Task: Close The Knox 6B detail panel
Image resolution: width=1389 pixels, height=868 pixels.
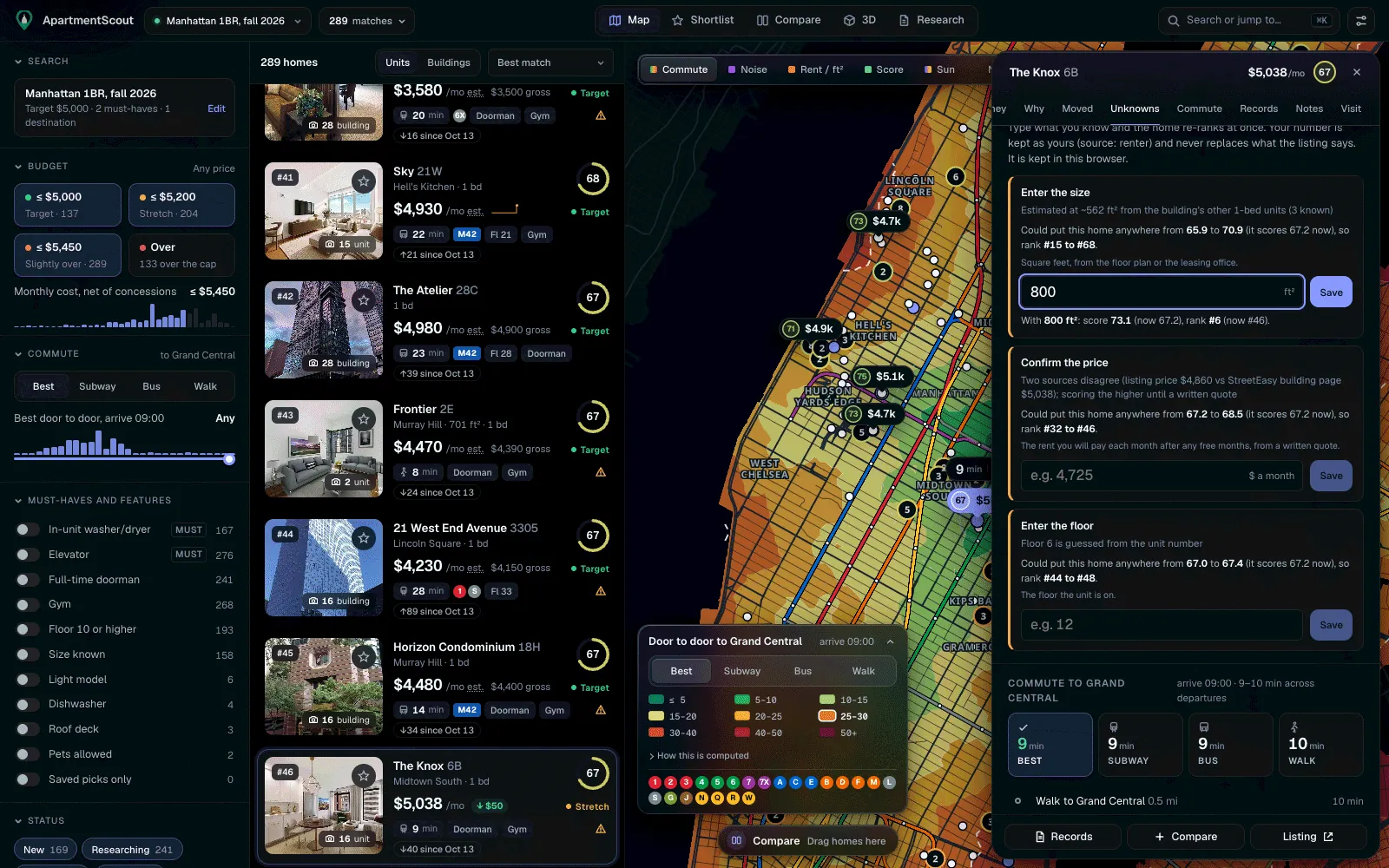Action: [x=1357, y=72]
